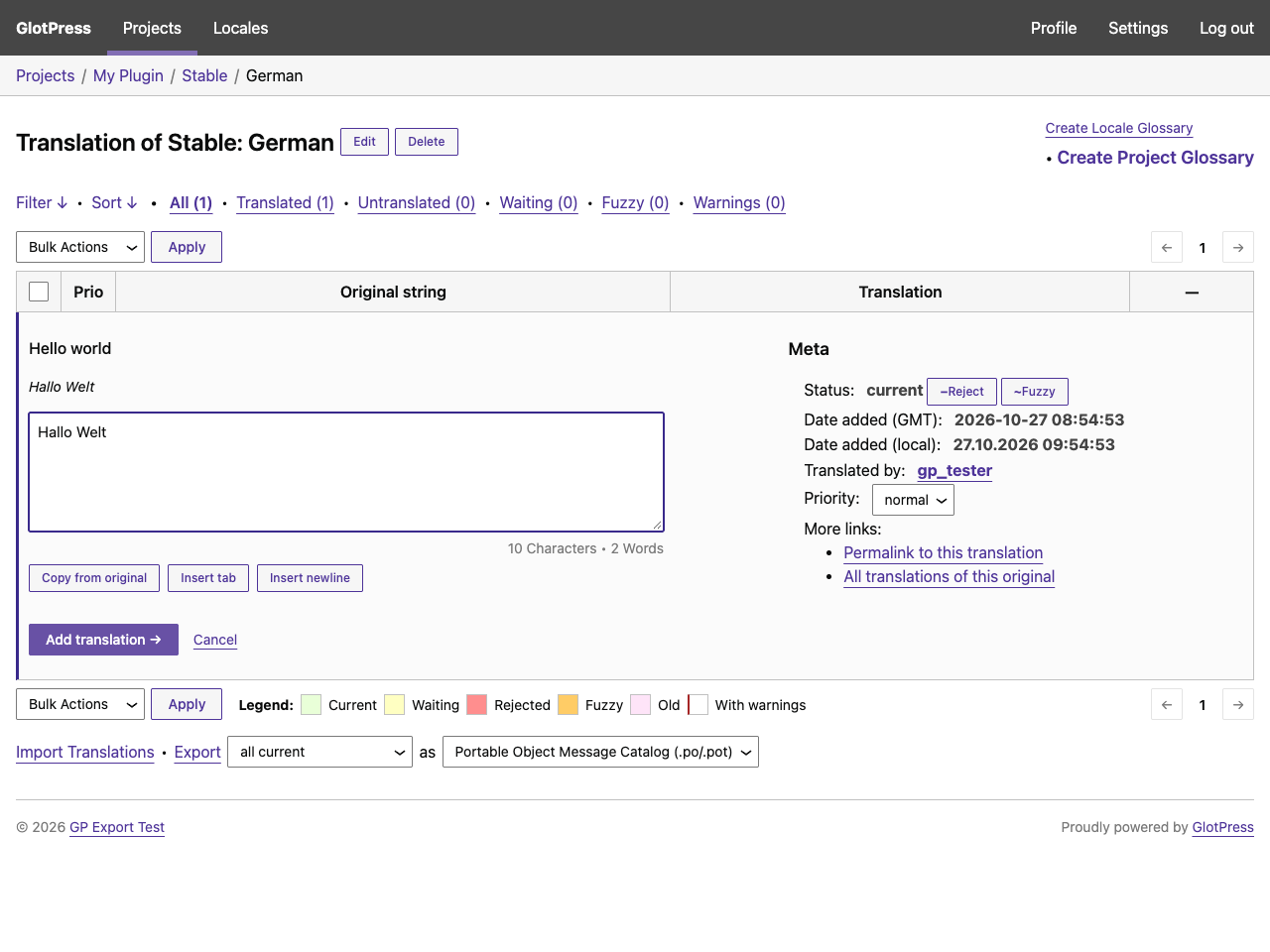Click the Rejected legend color swatch
The height and width of the screenshot is (952, 1270).
(x=477, y=704)
